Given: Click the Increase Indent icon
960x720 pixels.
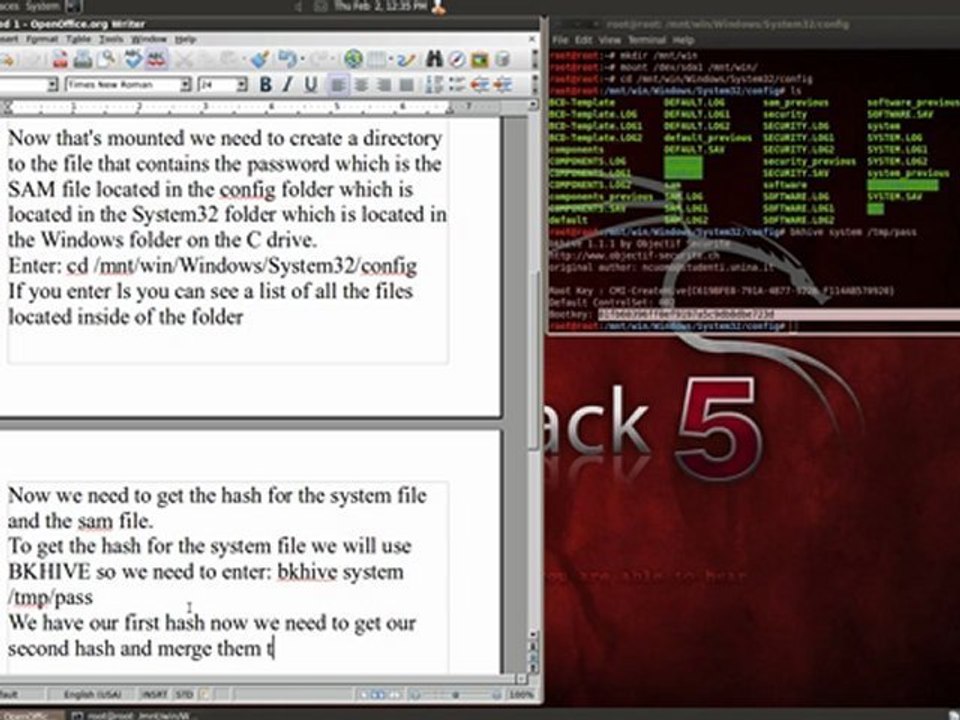Looking at the screenshot, I should coord(502,84).
